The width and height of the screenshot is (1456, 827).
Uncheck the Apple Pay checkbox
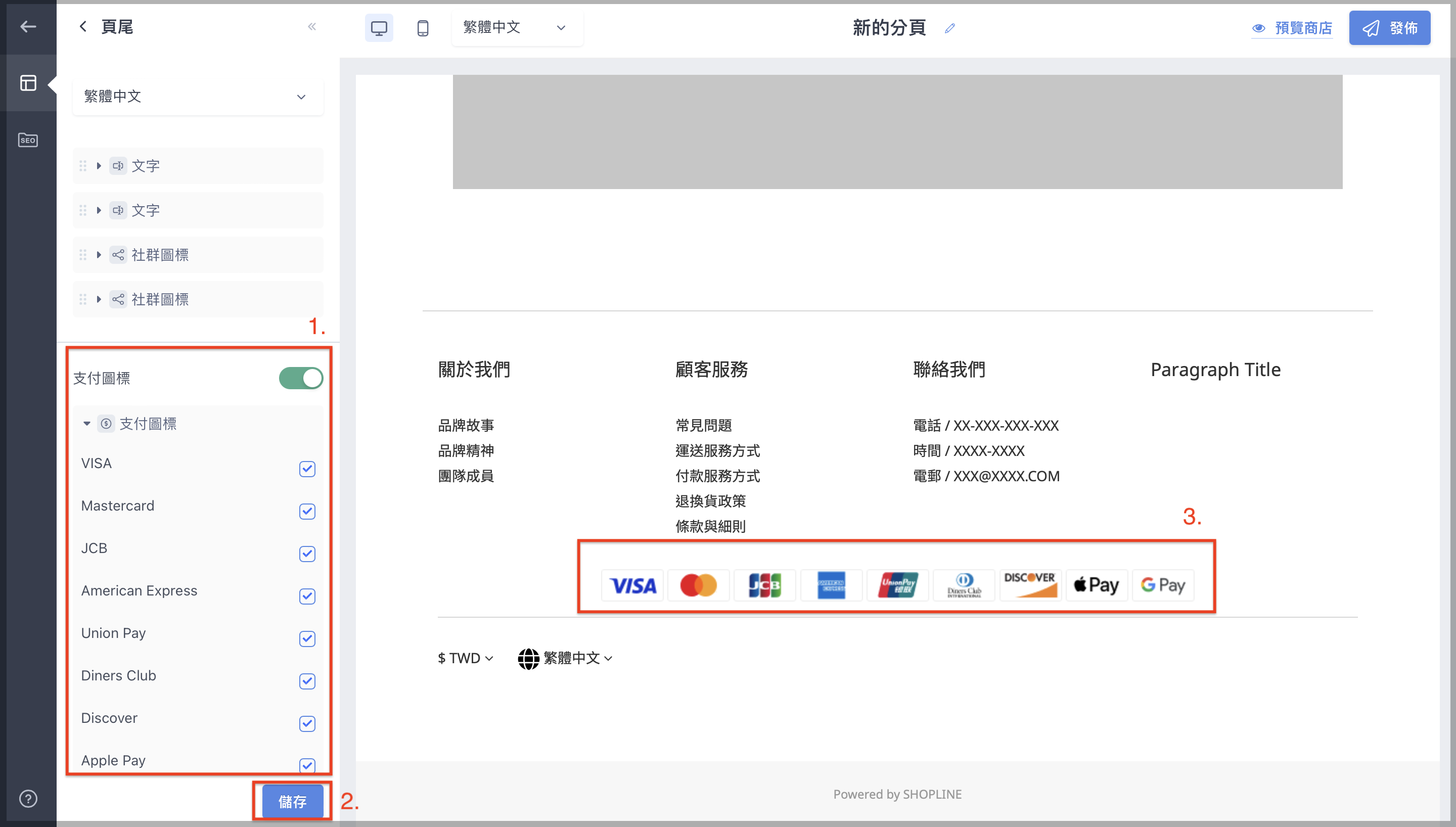point(307,765)
